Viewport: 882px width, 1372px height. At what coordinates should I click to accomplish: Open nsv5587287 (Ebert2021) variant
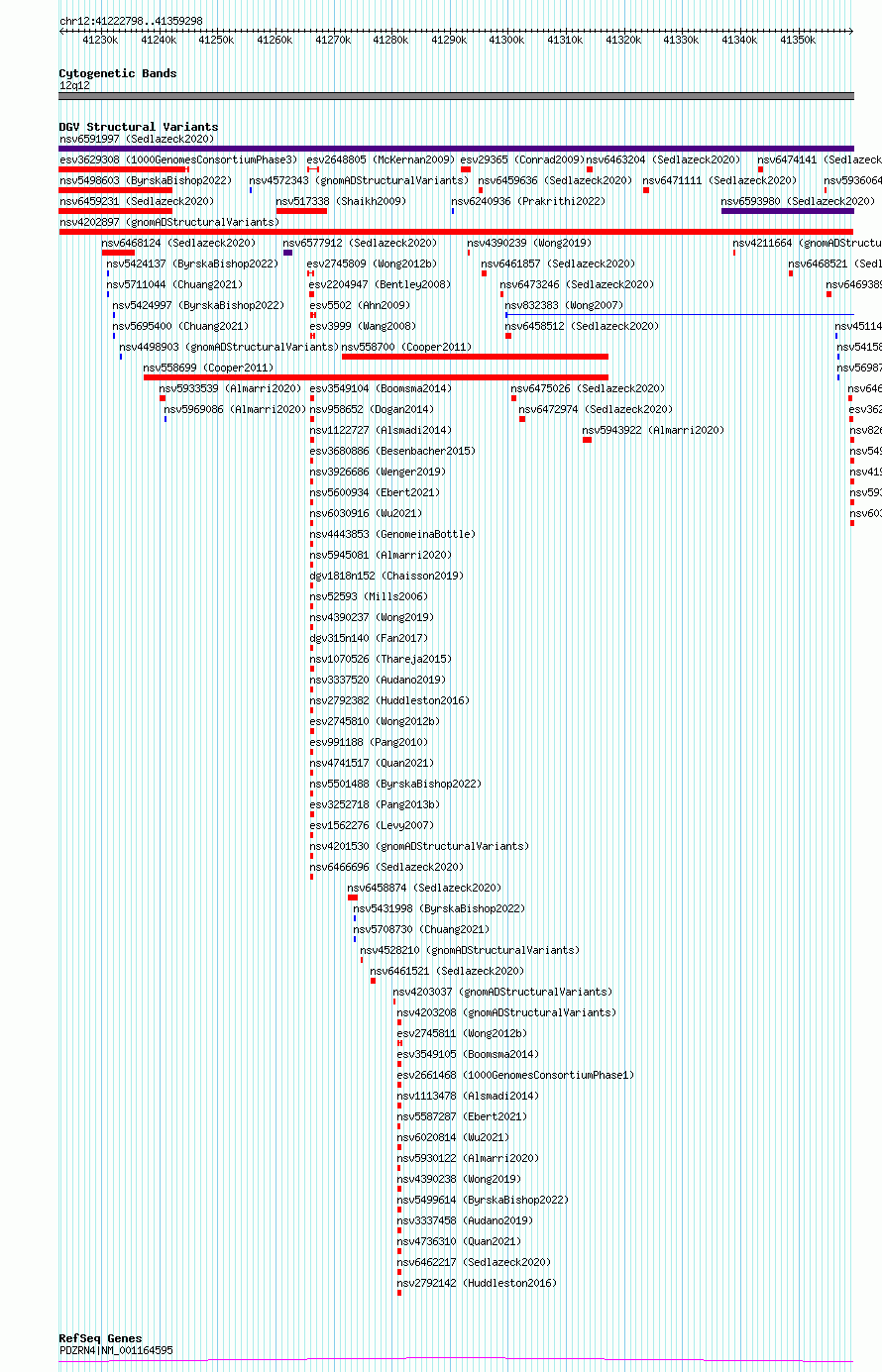click(x=462, y=1116)
